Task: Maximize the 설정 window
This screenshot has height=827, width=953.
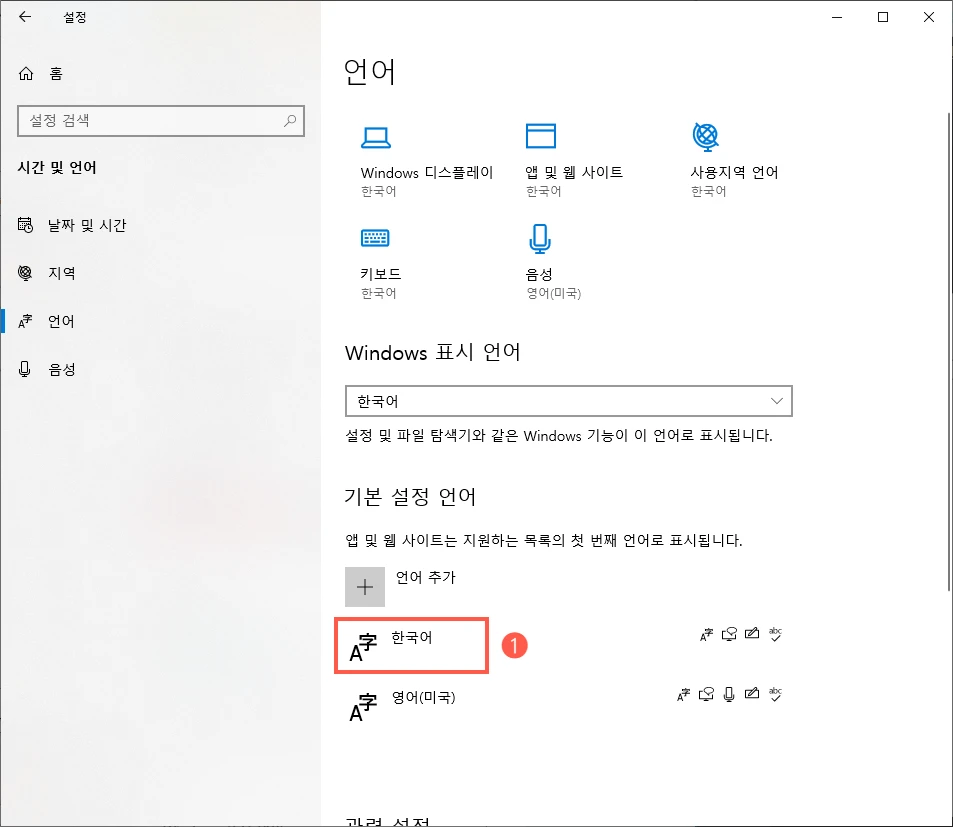Action: pyautogui.click(x=883, y=17)
